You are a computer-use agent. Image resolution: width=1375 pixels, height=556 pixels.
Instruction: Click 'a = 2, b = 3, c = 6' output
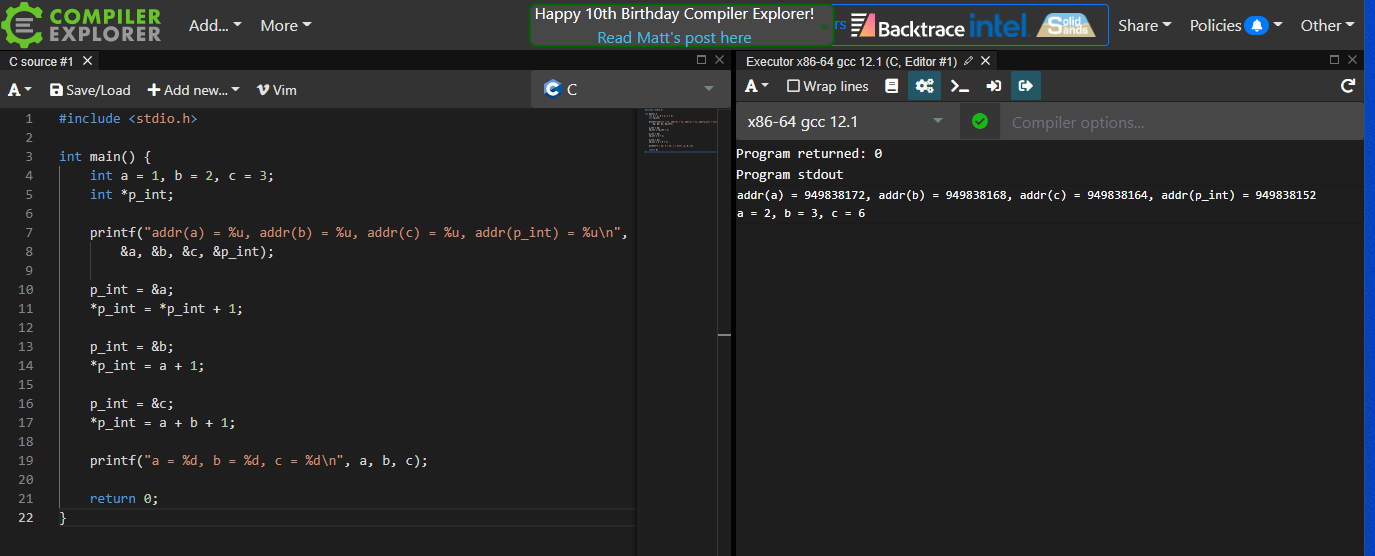click(x=801, y=213)
